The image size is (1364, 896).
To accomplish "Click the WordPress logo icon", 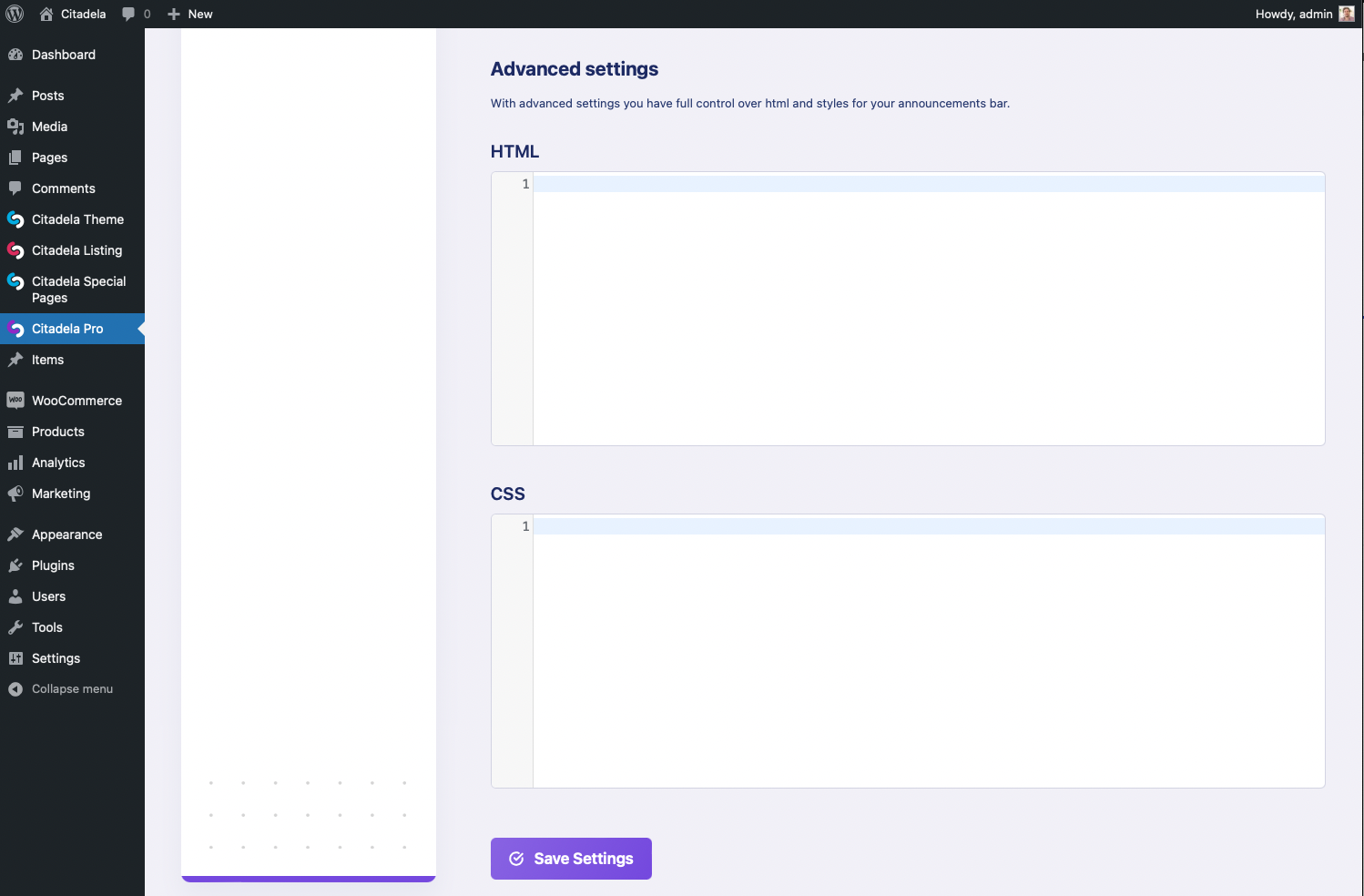I will 15,14.
